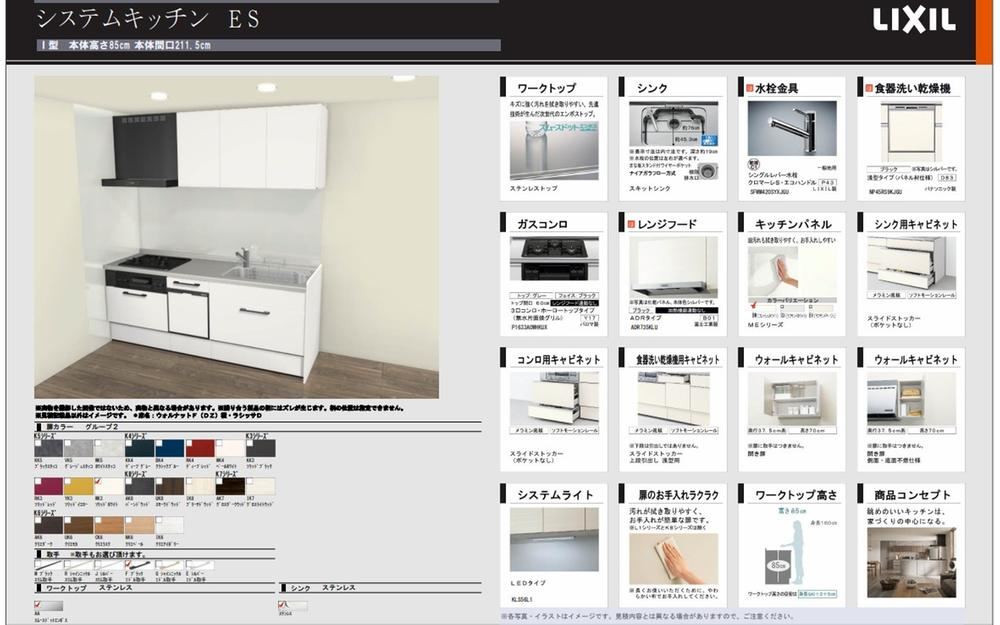The width and height of the screenshot is (1000, 625).
Task: Uncheck the ticked black bar handle checkbox
Action: (x=128, y=564)
